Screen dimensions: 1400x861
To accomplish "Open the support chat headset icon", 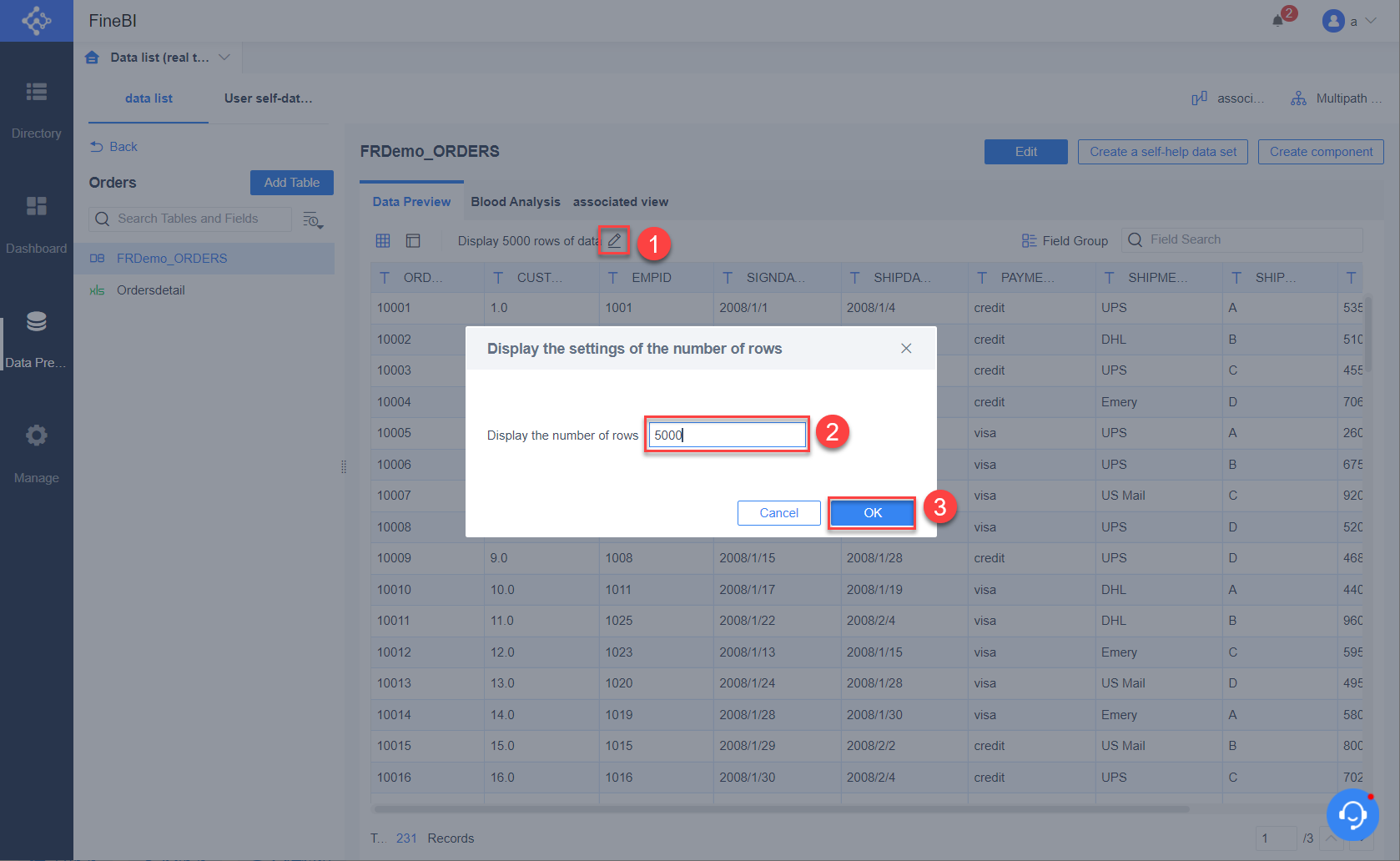I will coord(1352,814).
